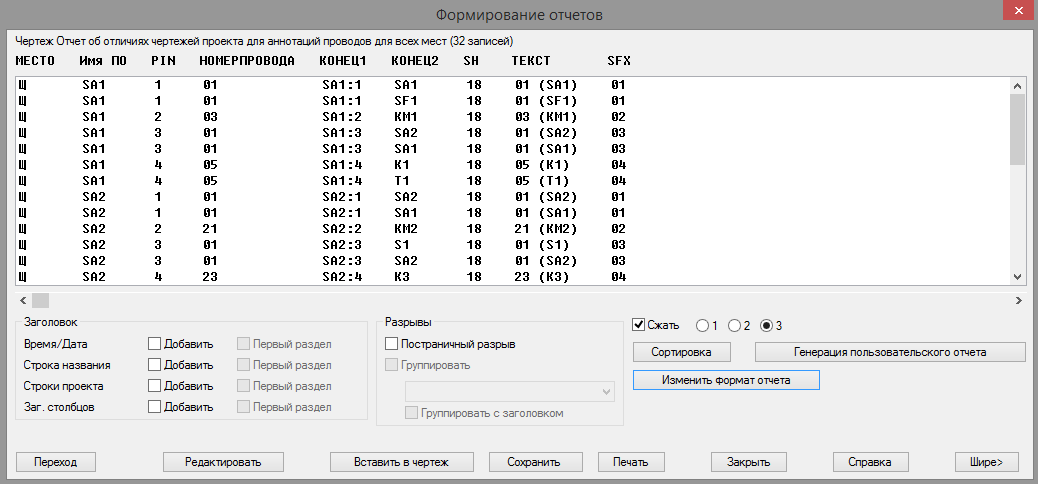Click the ТЕКСТ column header
The width and height of the screenshot is (1038, 484).
531,61
